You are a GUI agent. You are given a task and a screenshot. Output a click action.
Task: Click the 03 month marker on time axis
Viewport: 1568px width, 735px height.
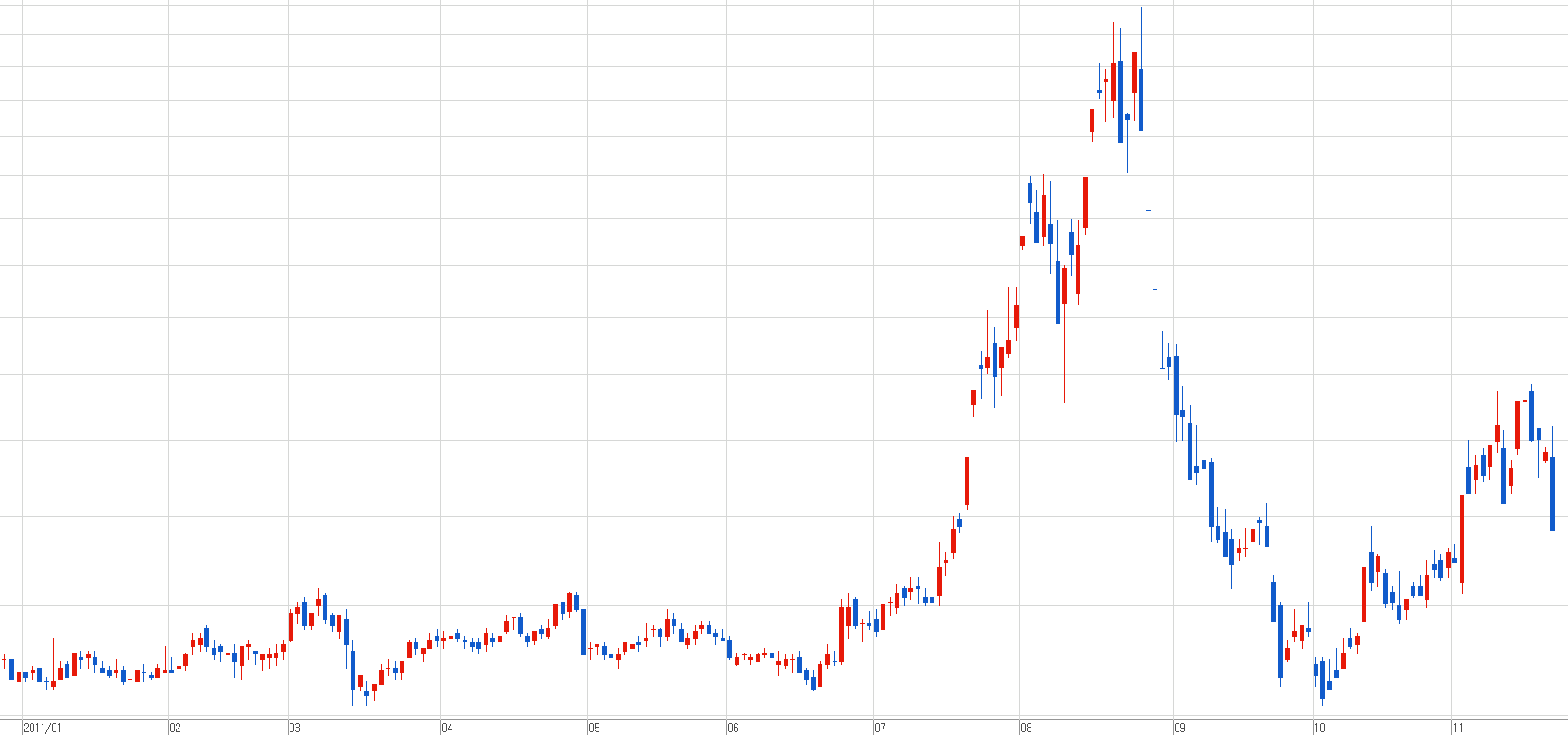click(x=294, y=728)
